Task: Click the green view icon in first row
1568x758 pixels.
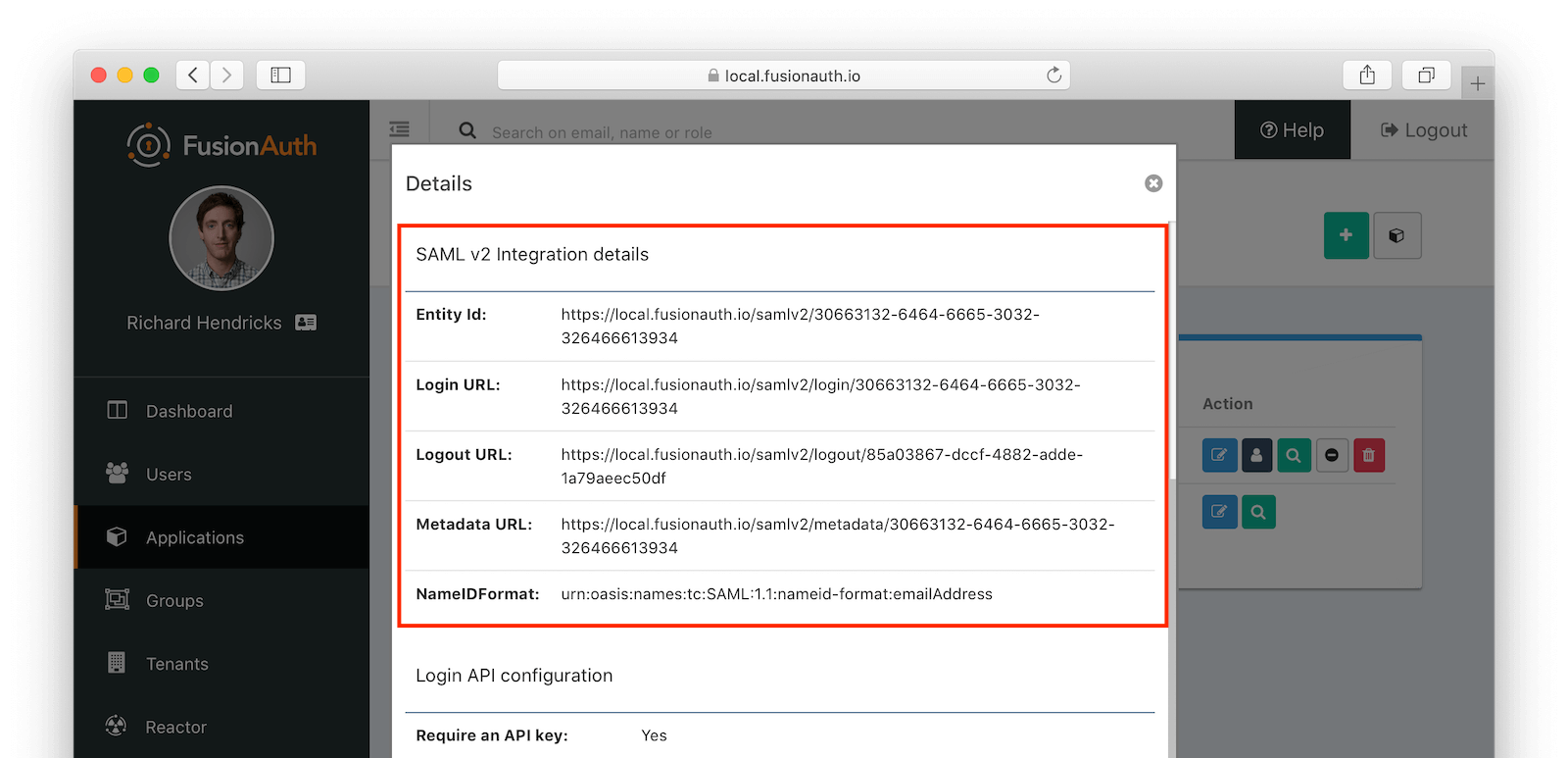Action: [x=1294, y=455]
